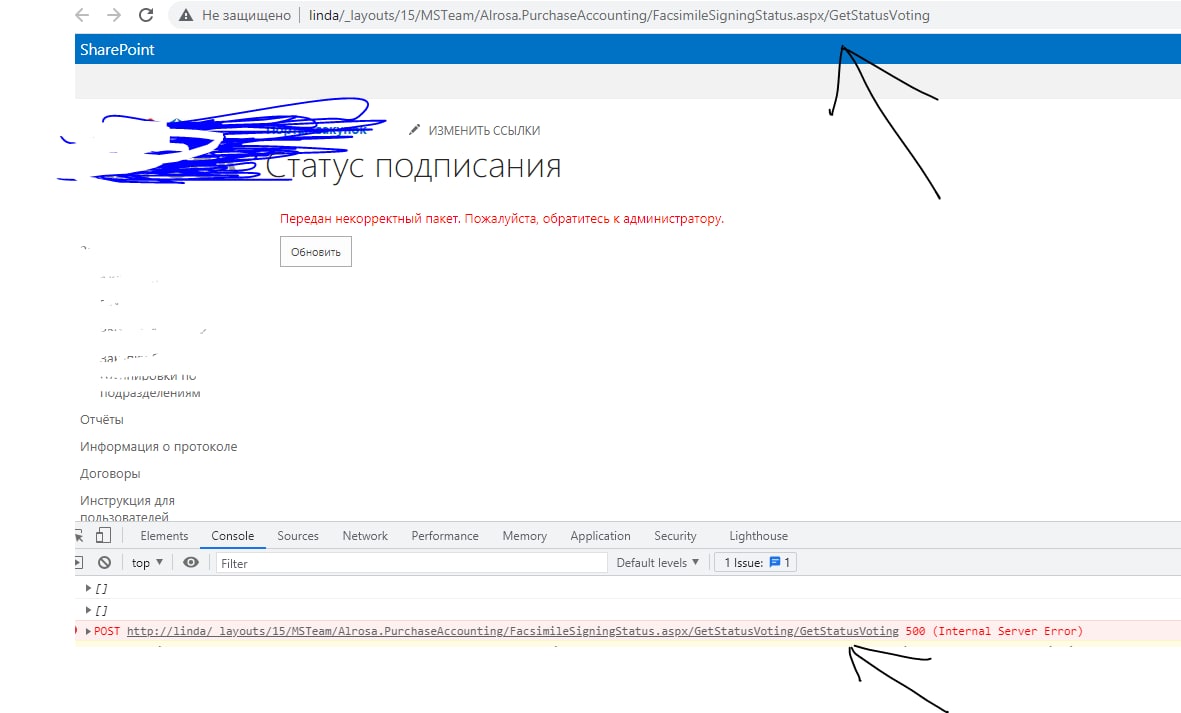Viewport: 1181px width, 713px height.
Task: Click the red error message about некорректный пакет
Action: 502,218
